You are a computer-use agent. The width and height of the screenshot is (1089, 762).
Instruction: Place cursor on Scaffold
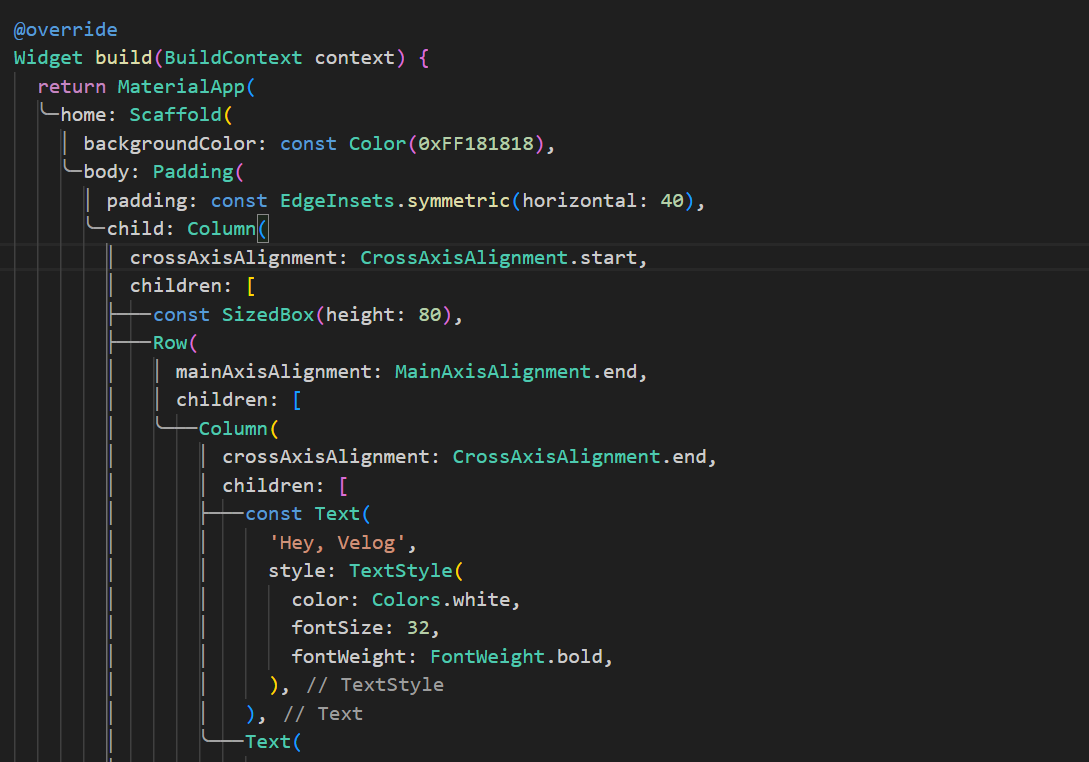(x=176, y=115)
